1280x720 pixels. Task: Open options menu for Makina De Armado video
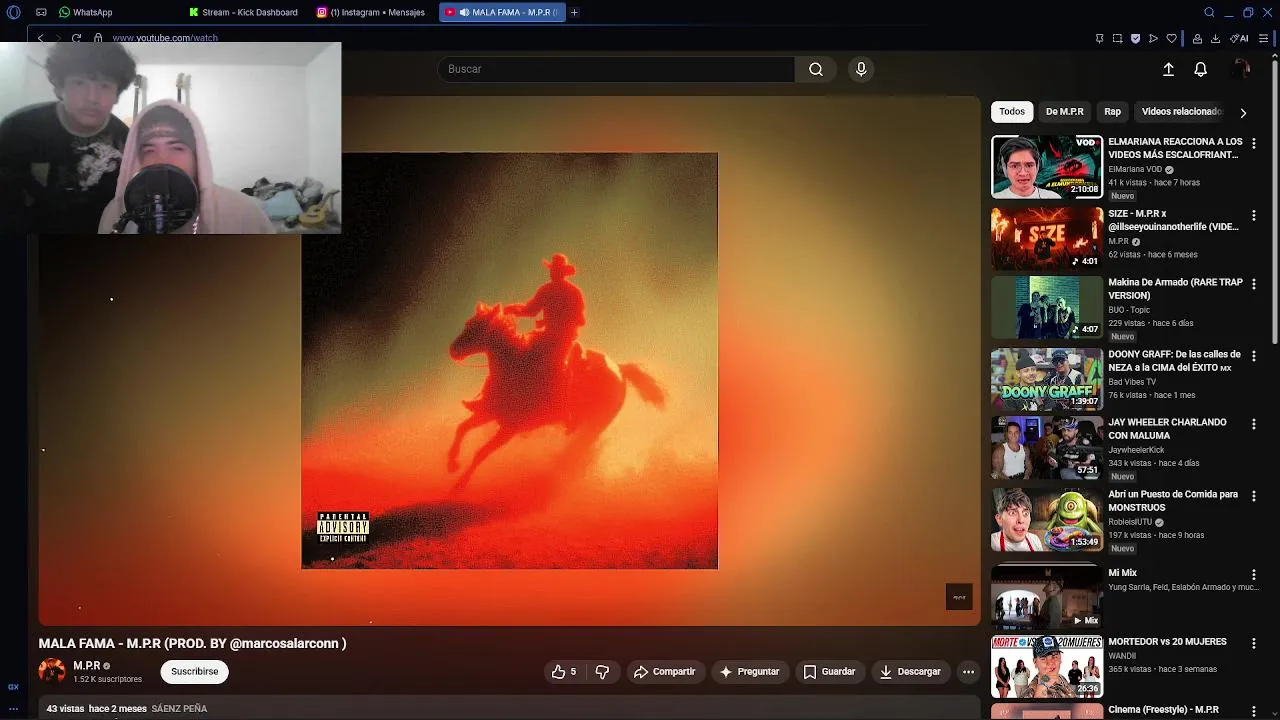[x=1253, y=285]
